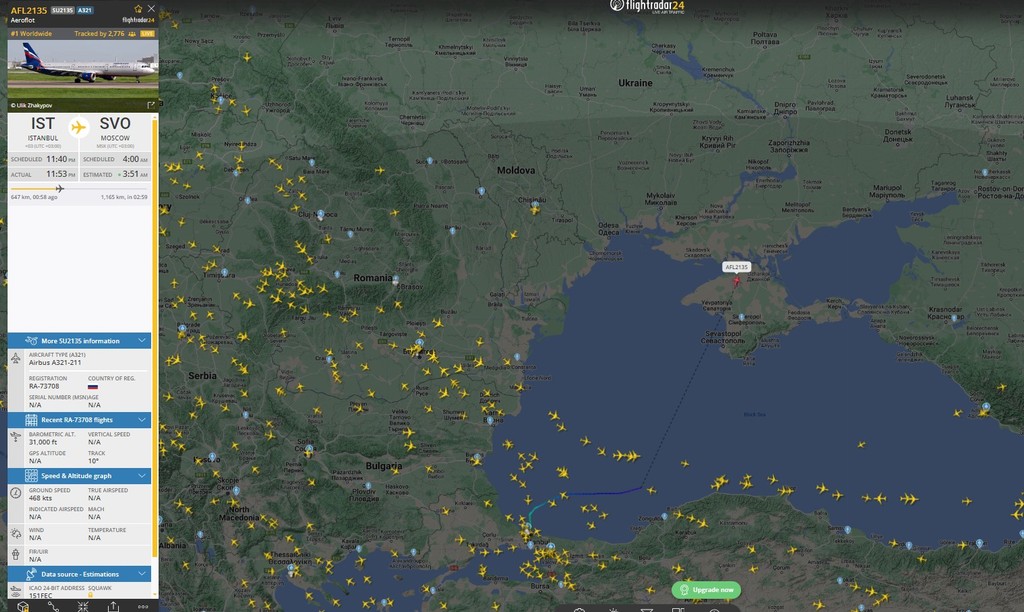This screenshot has height=612, width=1024.
Task: Open the aircraft photo in external window
Action: click(x=151, y=105)
